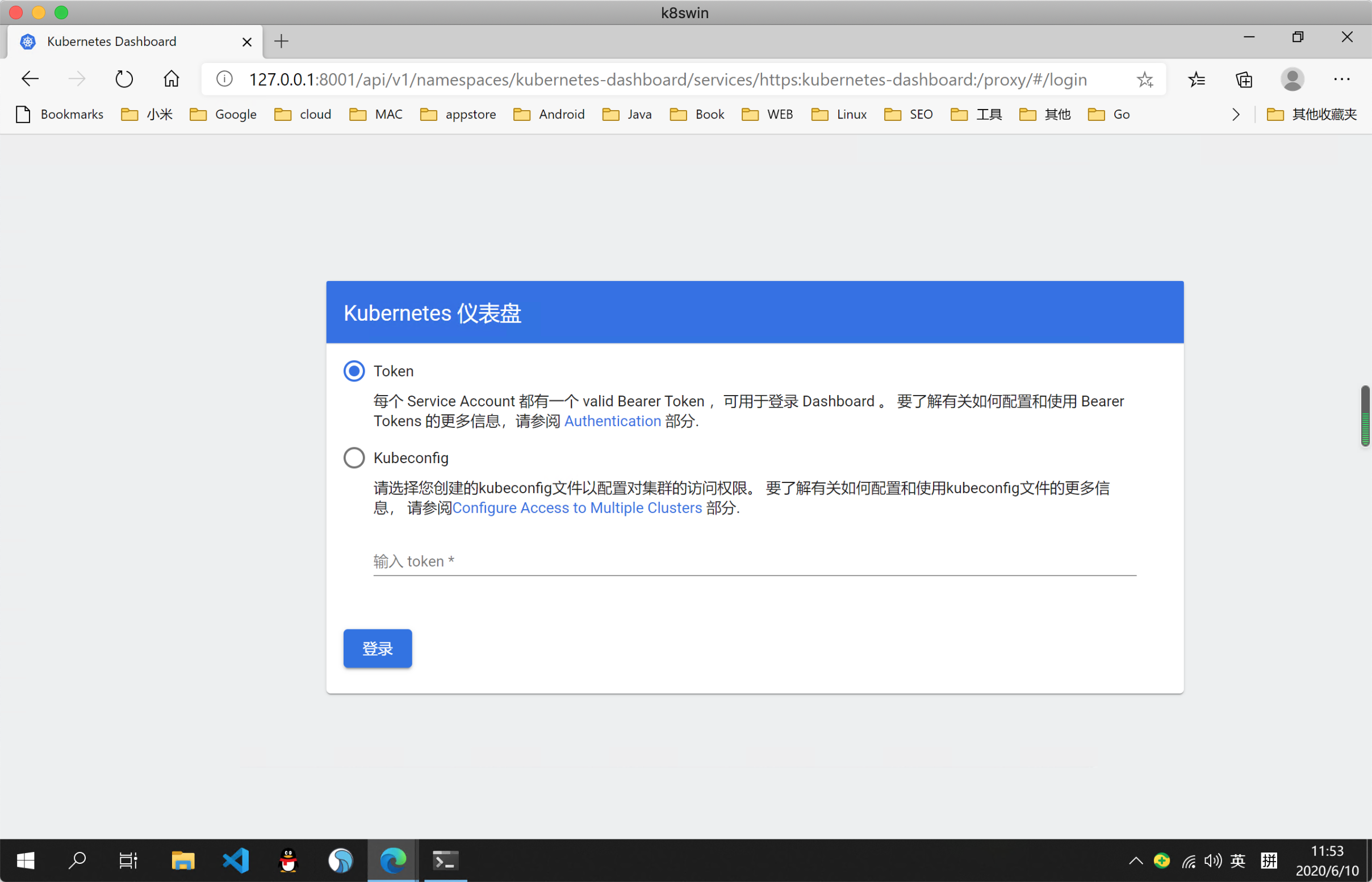Toggle the 拼 IME mode indicator
This screenshot has width=1372, height=882.
[1269, 860]
